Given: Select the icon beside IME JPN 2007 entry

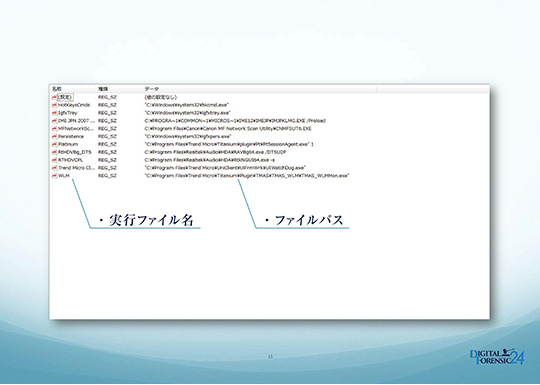Looking at the screenshot, I should coord(54,121).
